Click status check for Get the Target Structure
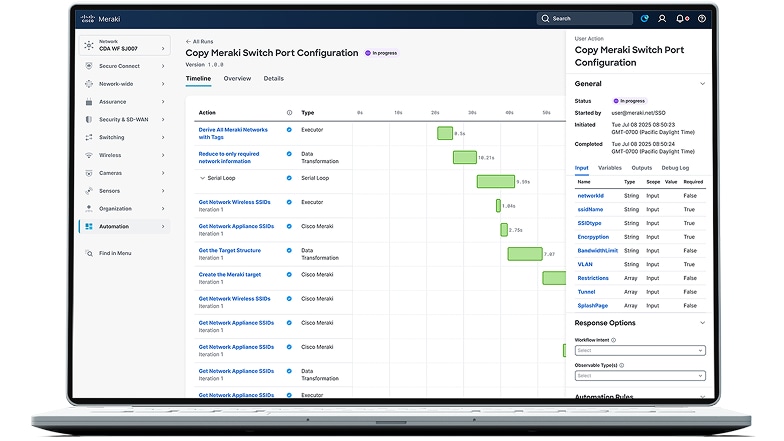This screenshot has height=441, width=784. (290, 250)
